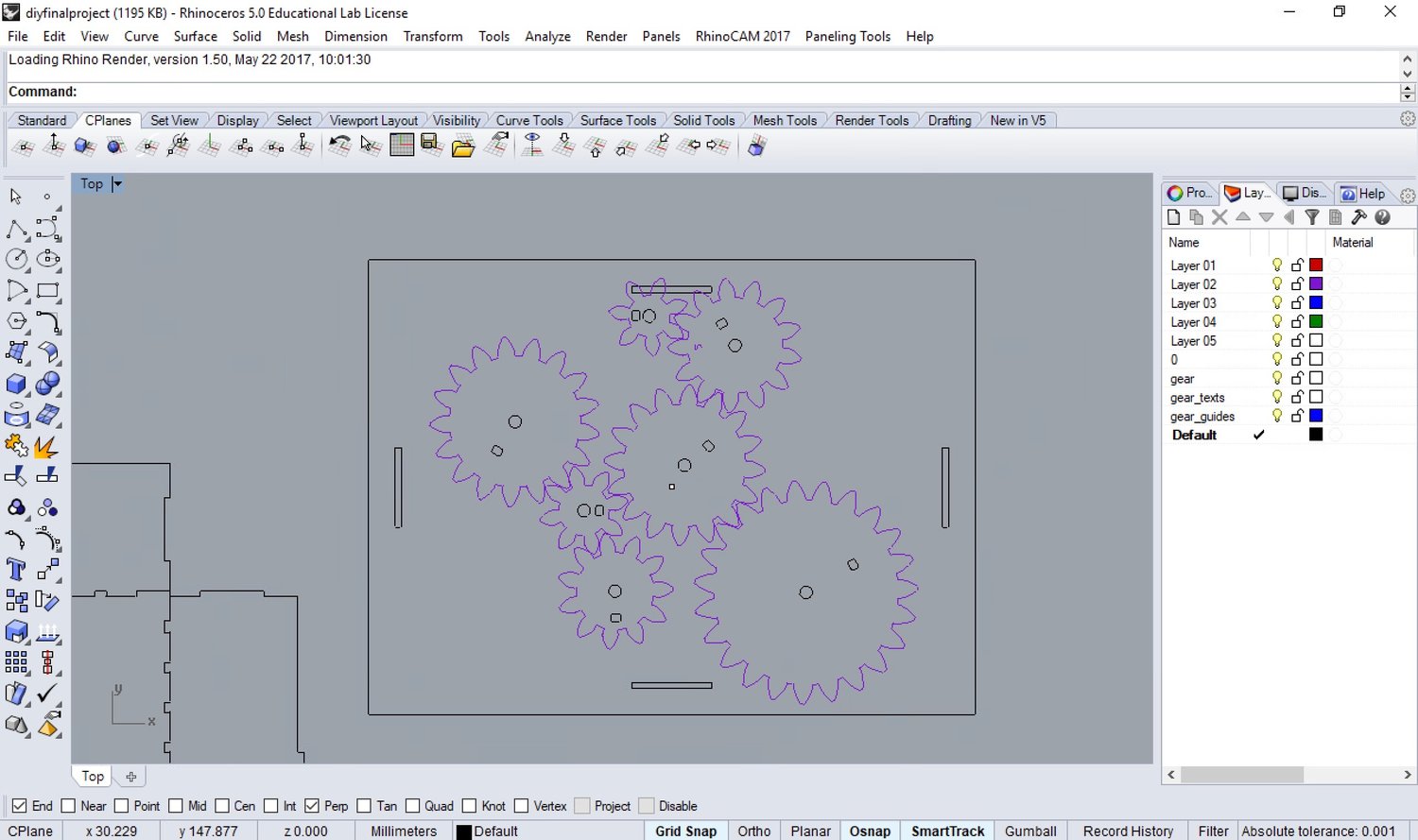Change Default layer black color swatch
1418x840 pixels.
pyautogui.click(x=1316, y=435)
